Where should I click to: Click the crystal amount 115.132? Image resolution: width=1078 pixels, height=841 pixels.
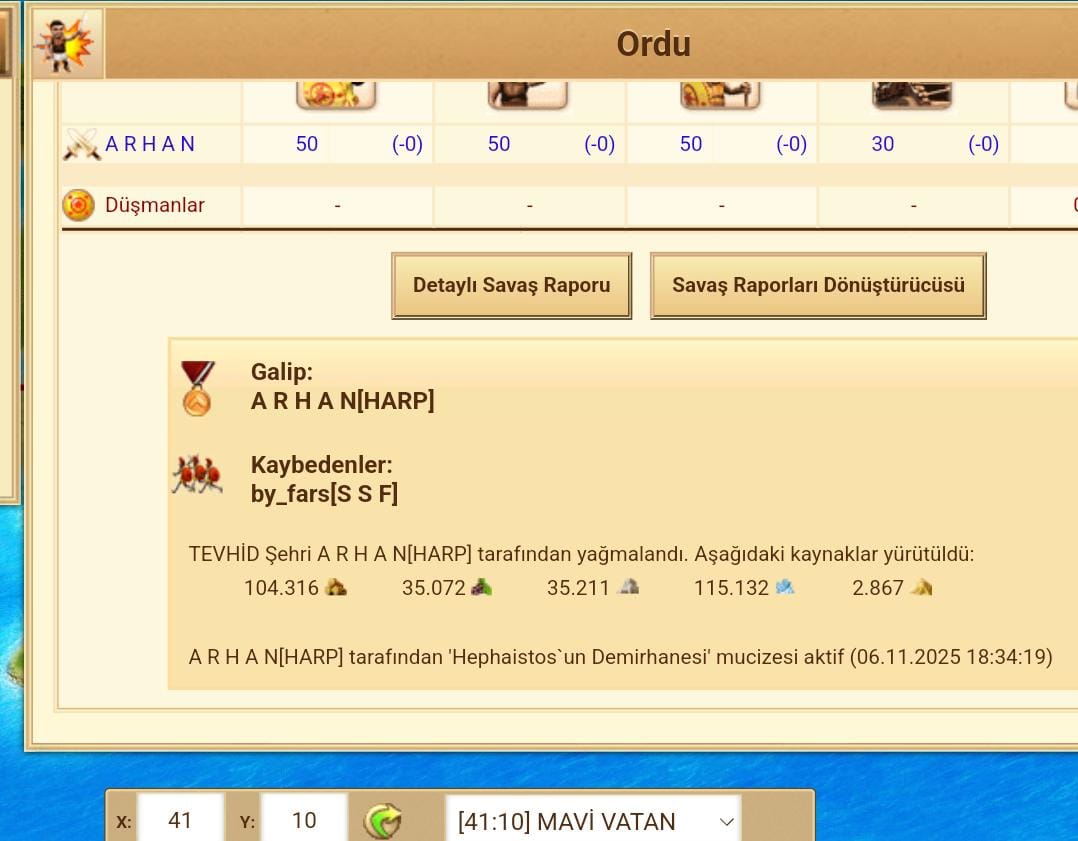pos(731,588)
